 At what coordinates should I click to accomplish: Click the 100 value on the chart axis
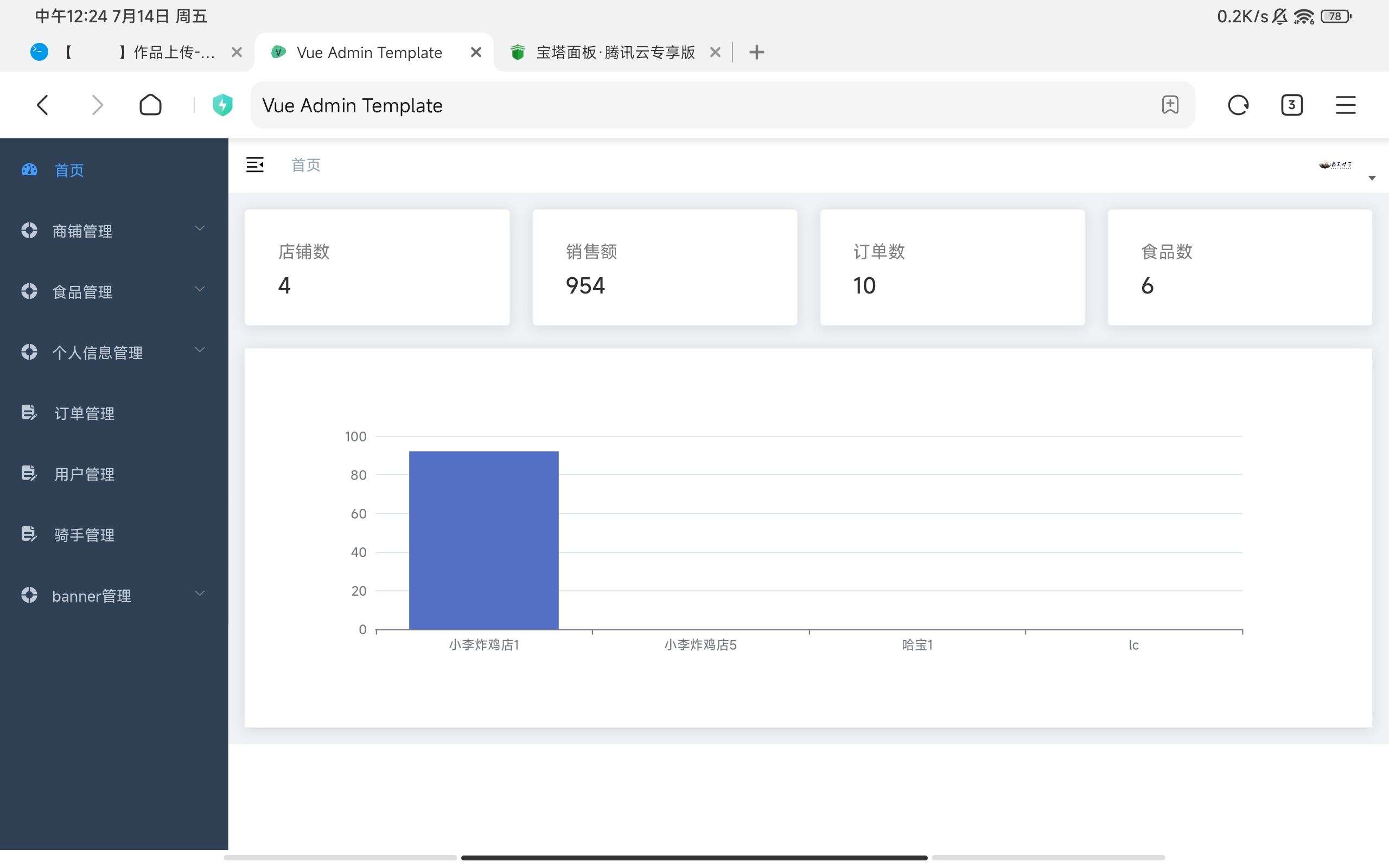[x=355, y=436]
